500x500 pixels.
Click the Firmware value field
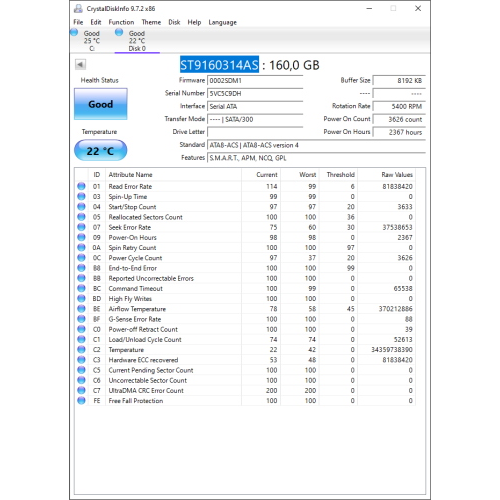point(255,81)
